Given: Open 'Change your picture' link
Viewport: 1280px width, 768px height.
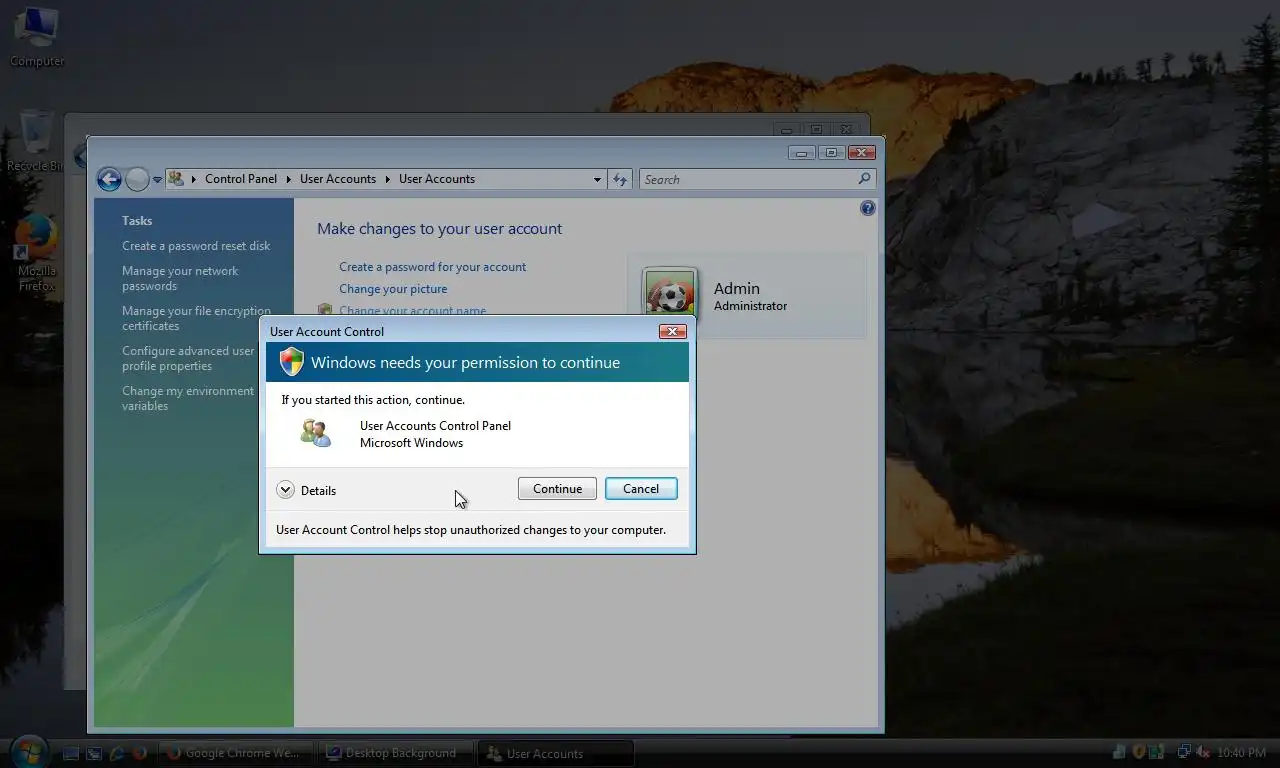Looking at the screenshot, I should click(x=393, y=289).
